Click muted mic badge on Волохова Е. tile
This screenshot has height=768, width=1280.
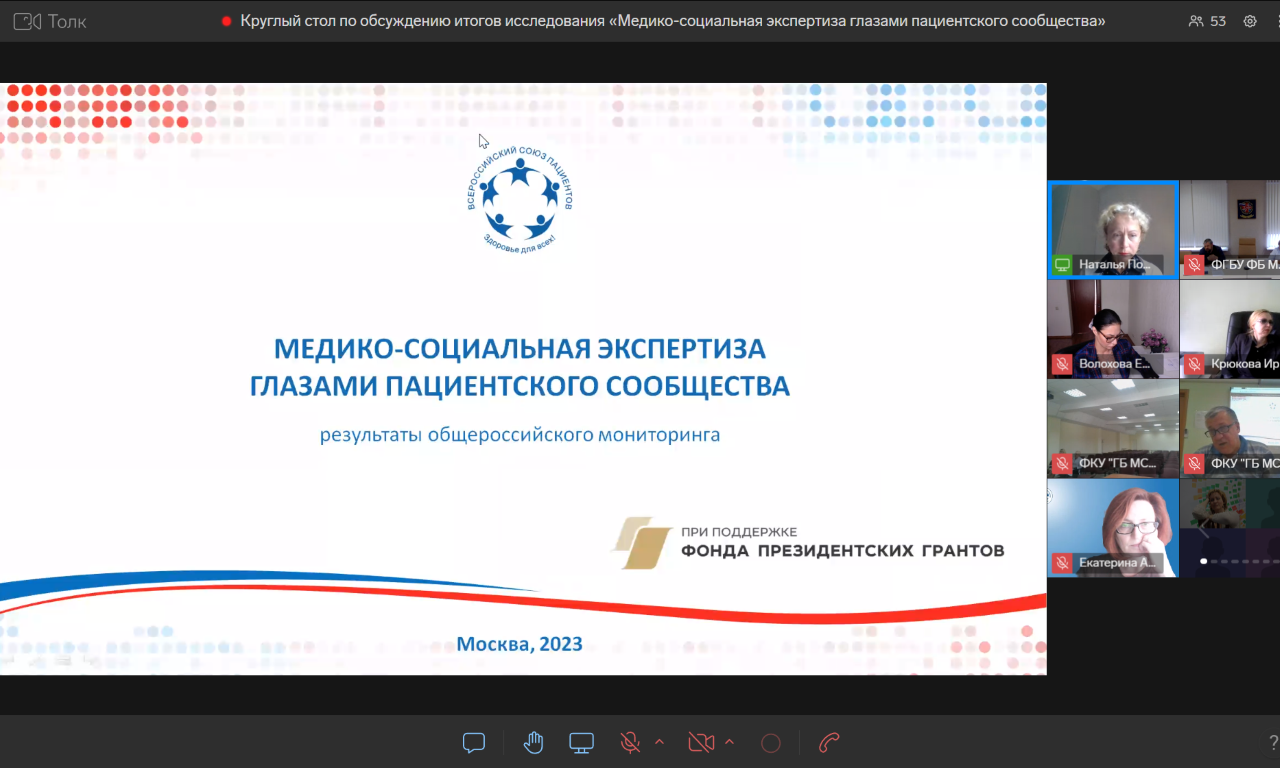click(1061, 364)
